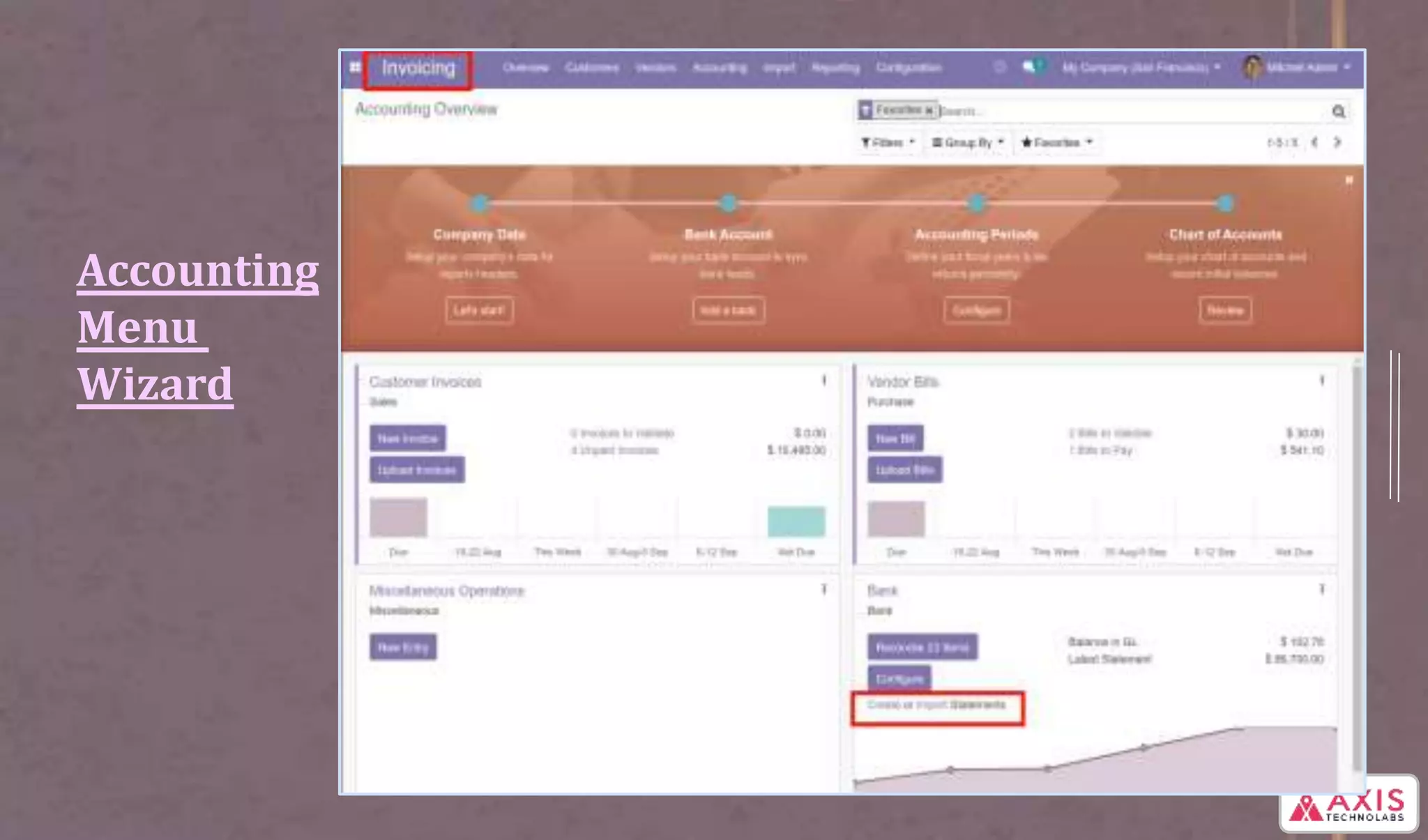Open the Overview menu
The image size is (1428, 840).
point(526,68)
